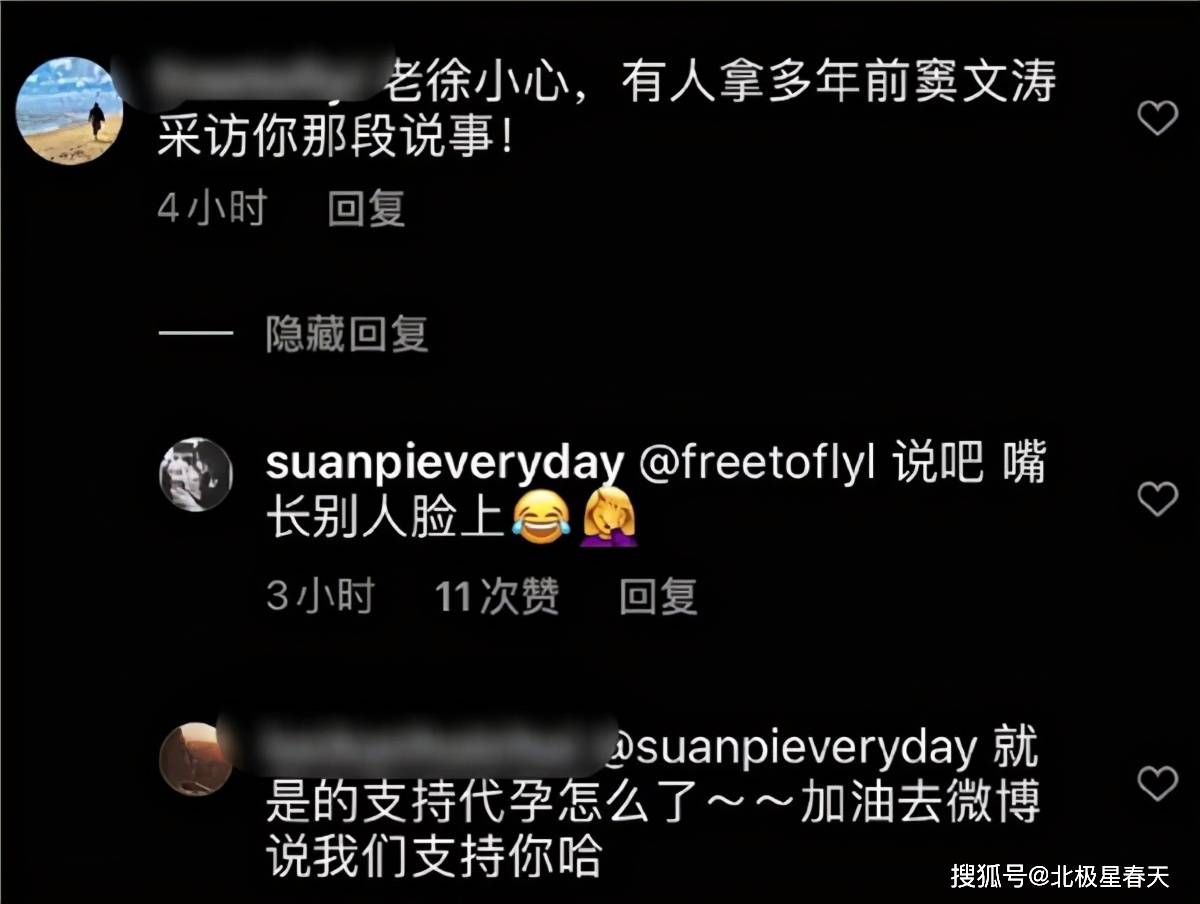Viewport: 1200px width, 904px height.
Task: View the 11次赞 likes list
Action: [x=497, y=597]
